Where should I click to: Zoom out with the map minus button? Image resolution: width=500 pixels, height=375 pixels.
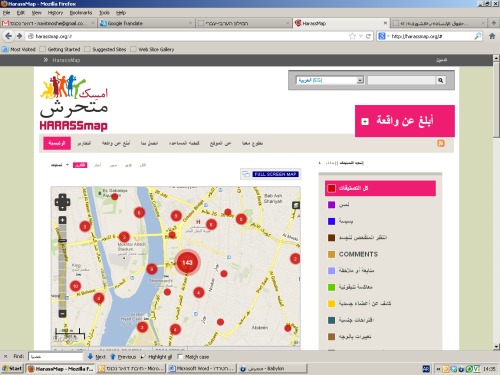62,313
